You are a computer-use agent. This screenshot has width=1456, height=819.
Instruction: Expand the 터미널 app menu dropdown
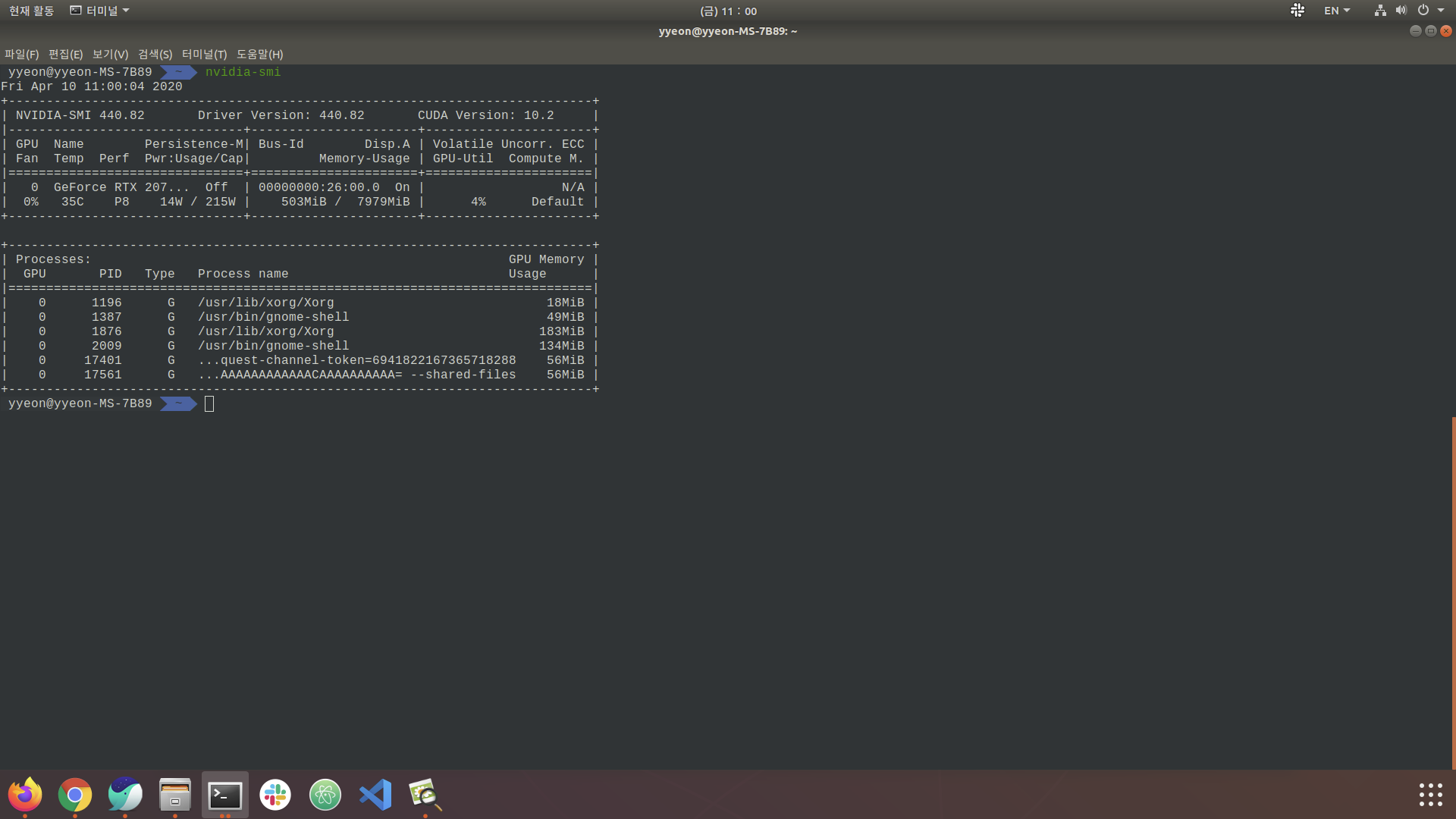[x=100, y=11]
